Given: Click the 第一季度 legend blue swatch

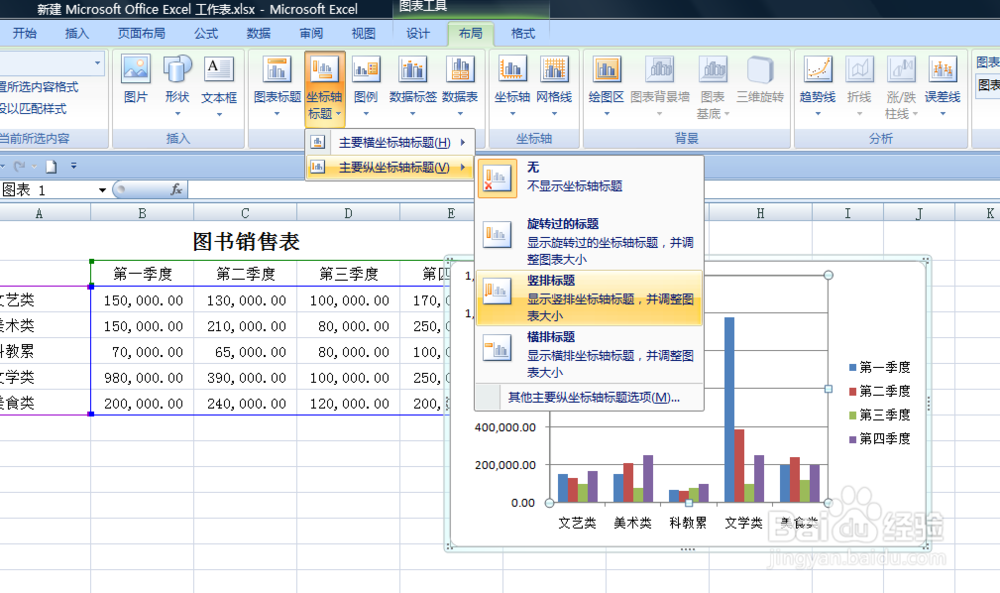Looking at the screenshot, I should click(853, 367).
